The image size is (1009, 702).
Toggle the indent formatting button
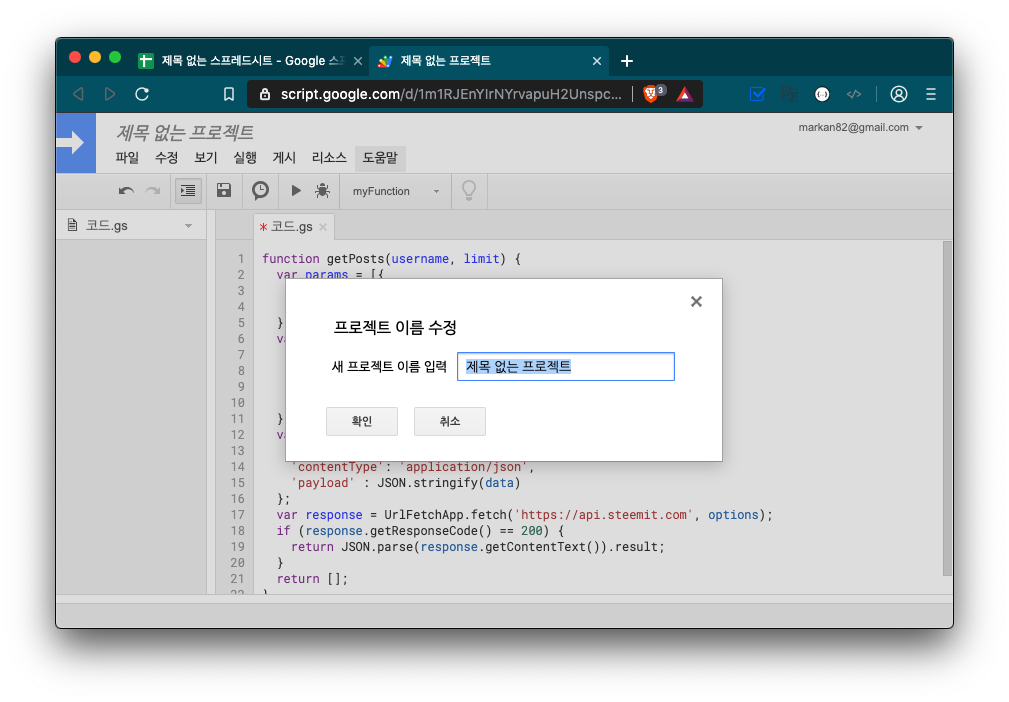(x=188, y=191)
